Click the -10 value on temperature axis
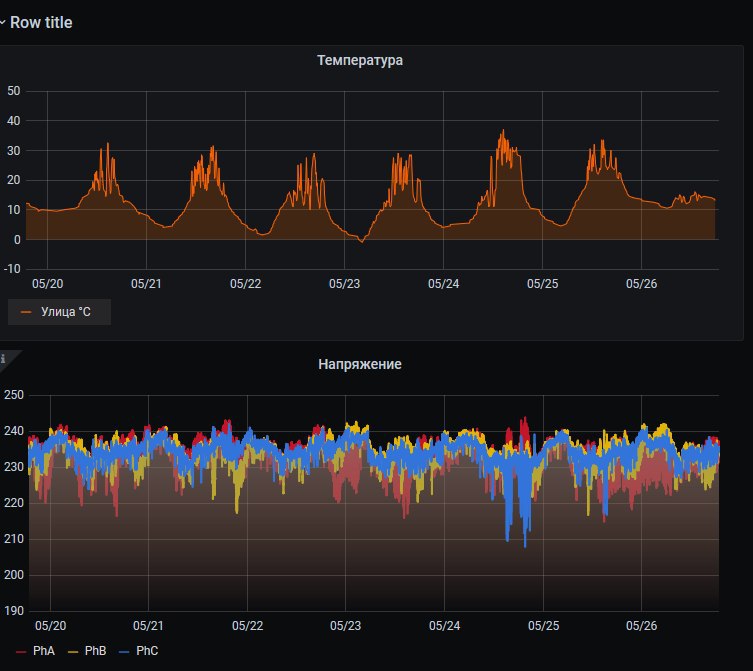This screenshot has width=753, height=671. click(12, 269)
